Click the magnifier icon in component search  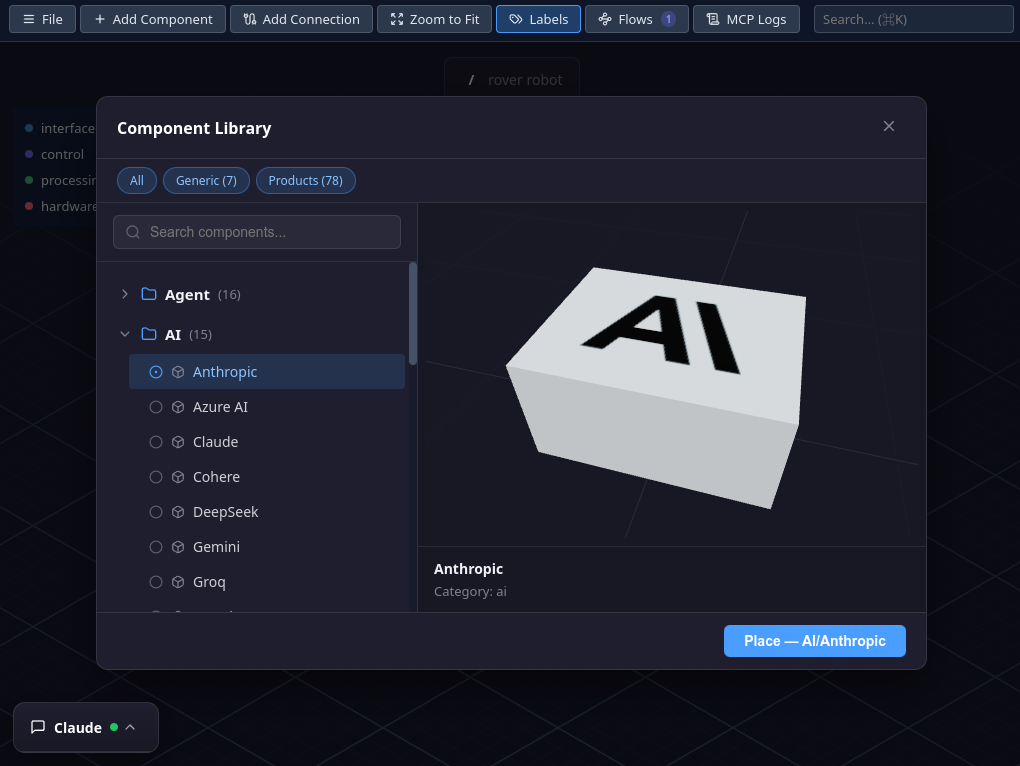(x=132, y=231)
